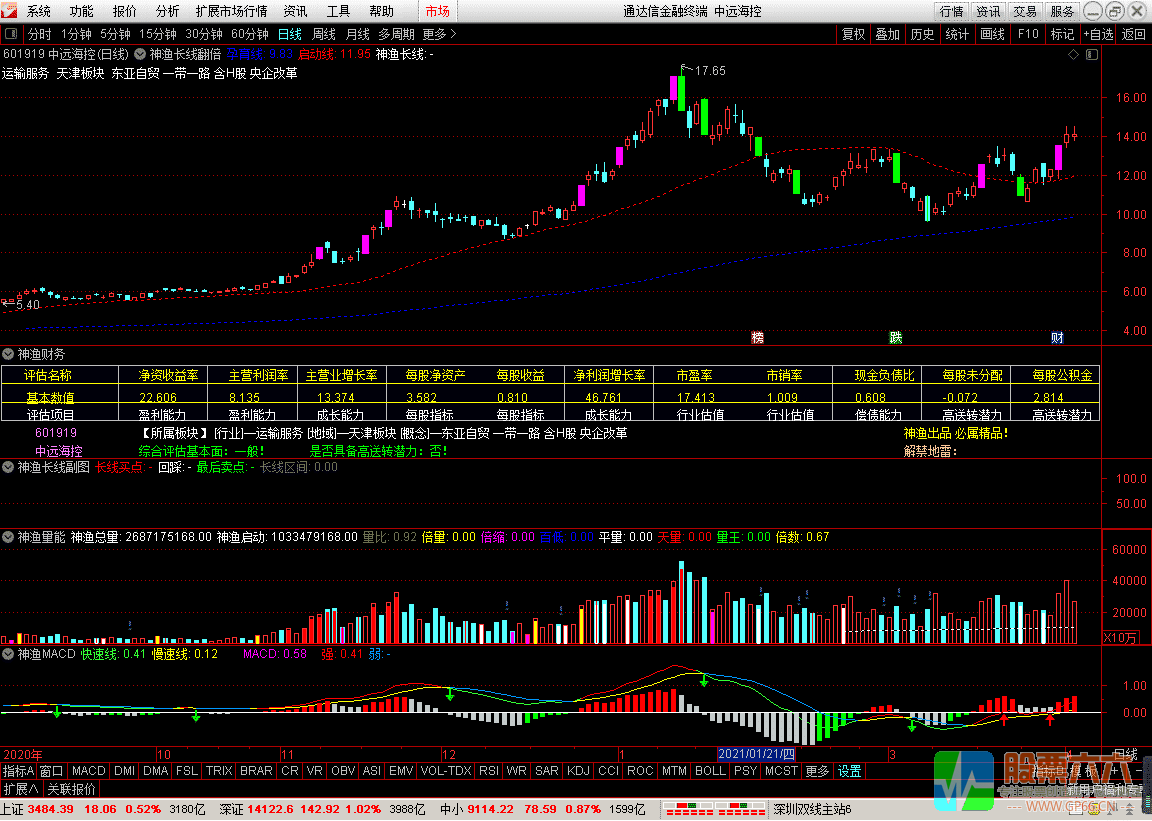Expand the 神渔财务 panel menu
The image size is (1152, 821).
8,354
